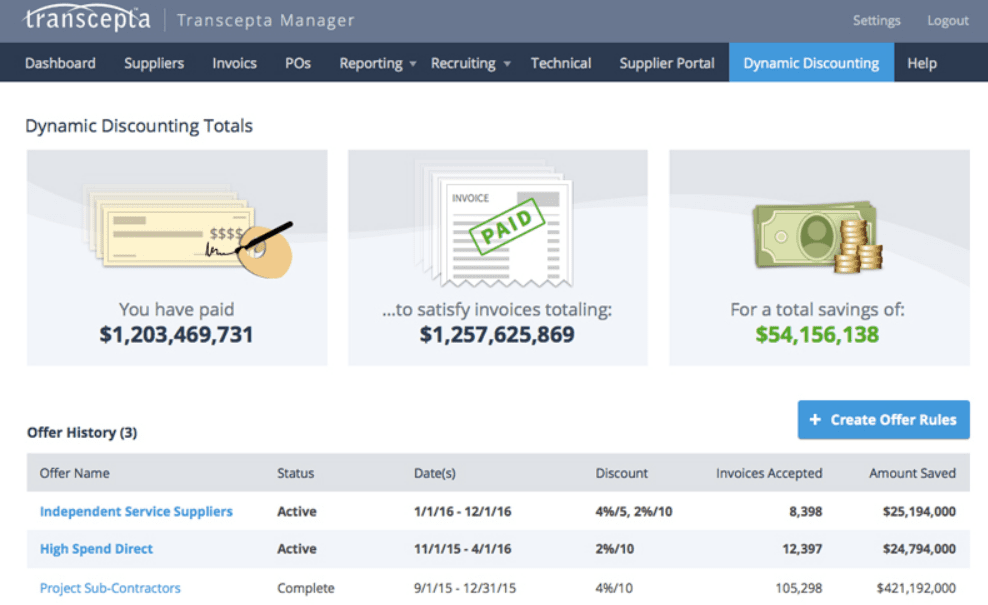Image resolution: width=988 pixels, height=605 pixels.
Task: Open the Independent Service Suppliers offer
Action: (136, 511)
